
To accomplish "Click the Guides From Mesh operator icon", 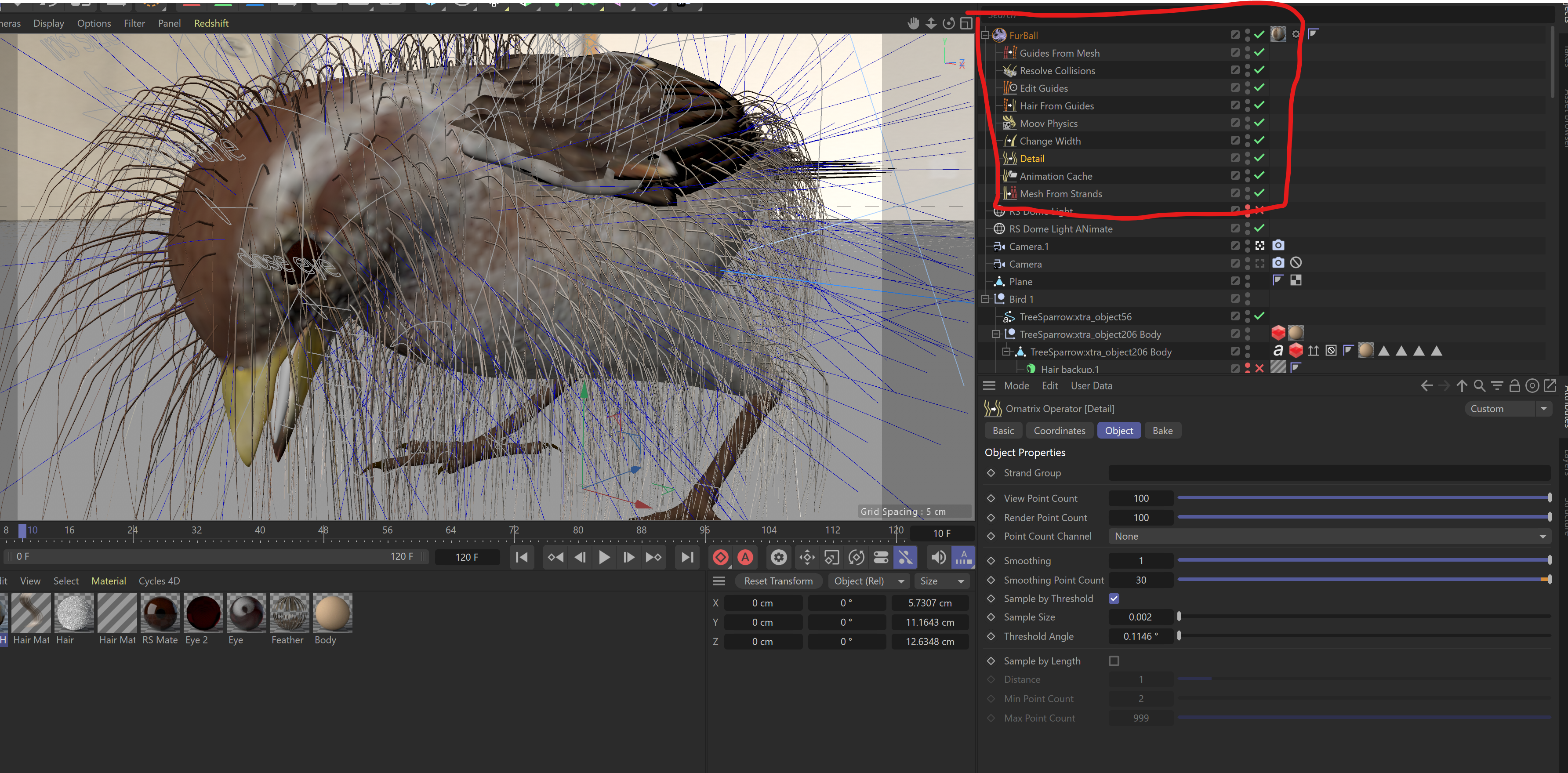I will point(1010,53).
